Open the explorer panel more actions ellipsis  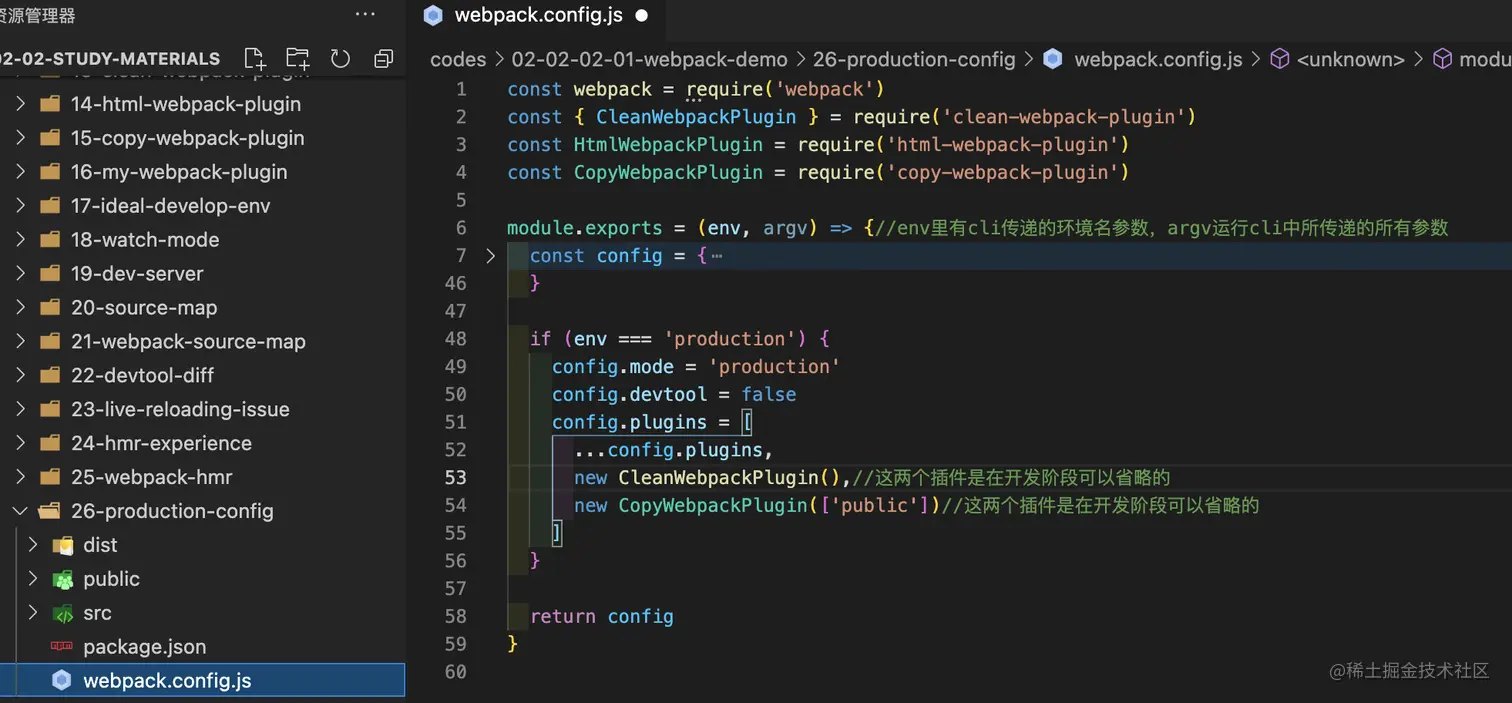pos(365,14)
